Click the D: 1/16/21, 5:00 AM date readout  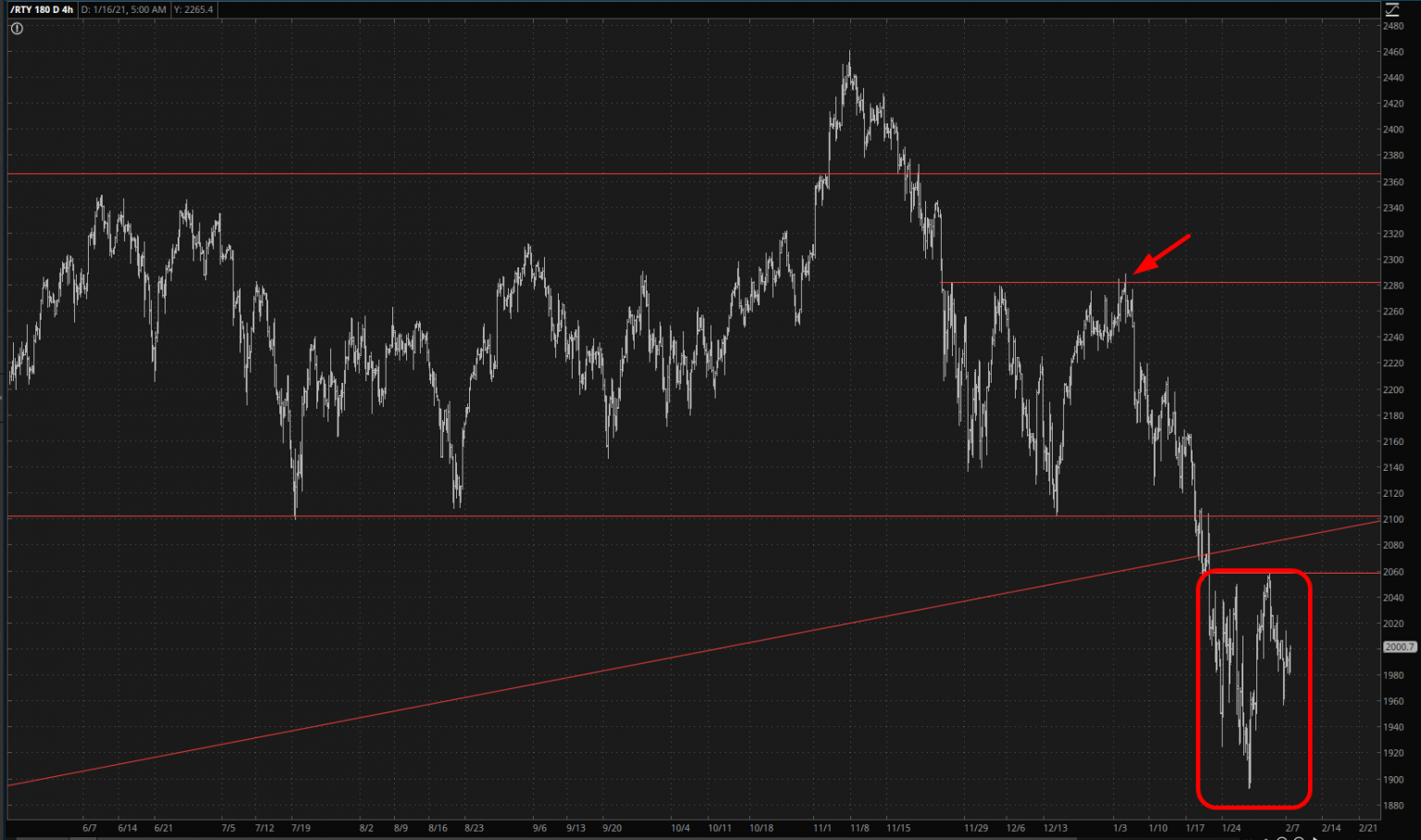click(123, 9)
